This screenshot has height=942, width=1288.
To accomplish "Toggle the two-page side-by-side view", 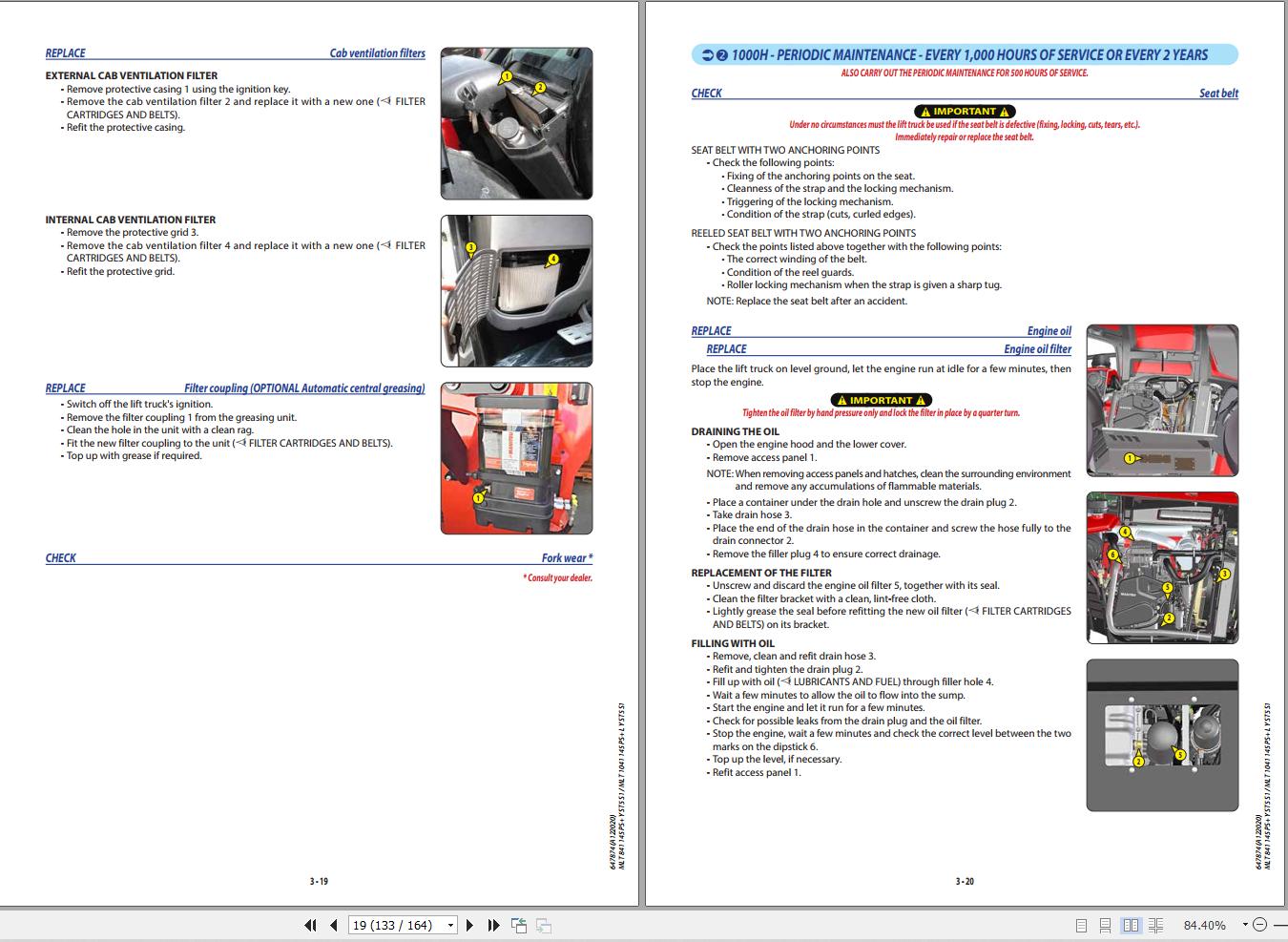I will tap(1132, 925).
